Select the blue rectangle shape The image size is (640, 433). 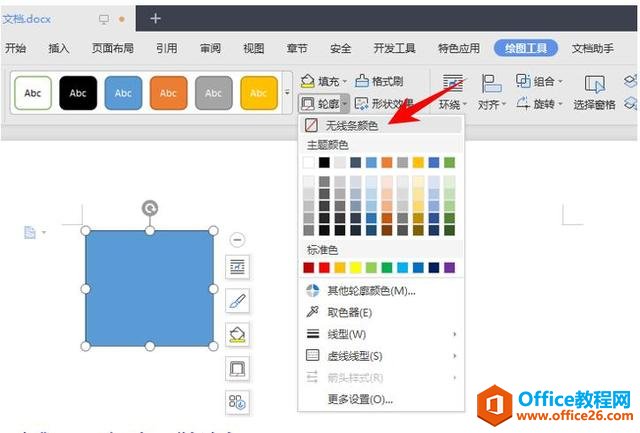coord(149,289)
